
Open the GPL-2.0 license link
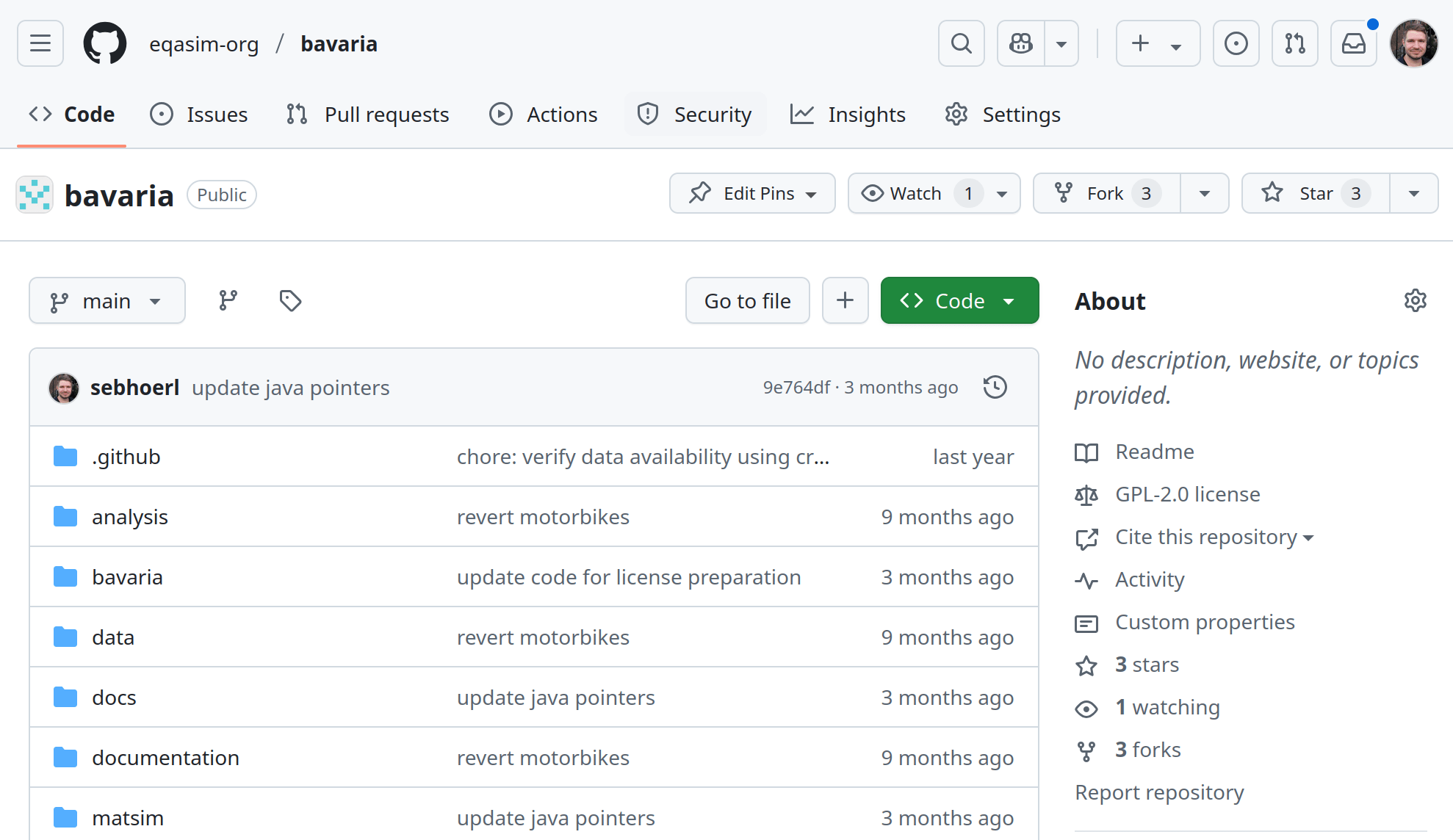coord(1187,494)
